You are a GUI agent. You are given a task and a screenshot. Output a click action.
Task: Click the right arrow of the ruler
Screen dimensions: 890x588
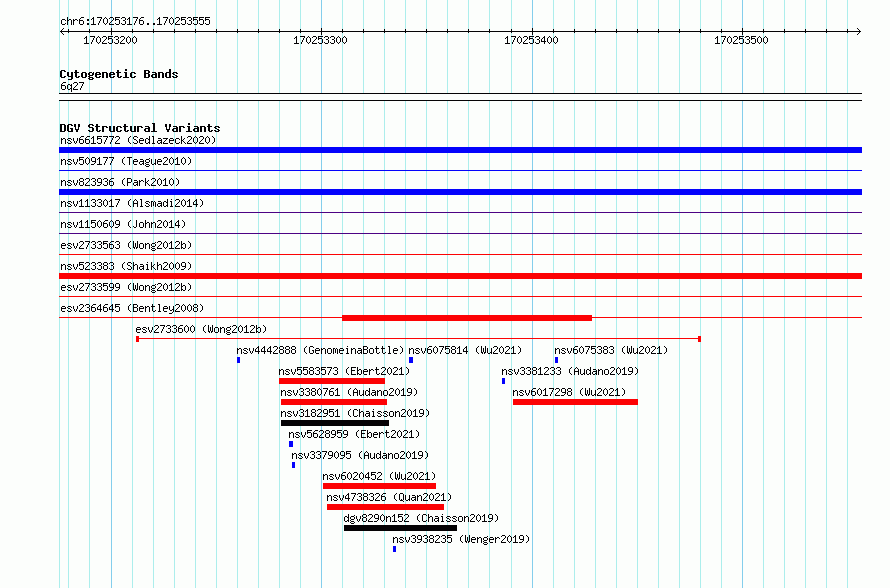click(859, 31)
